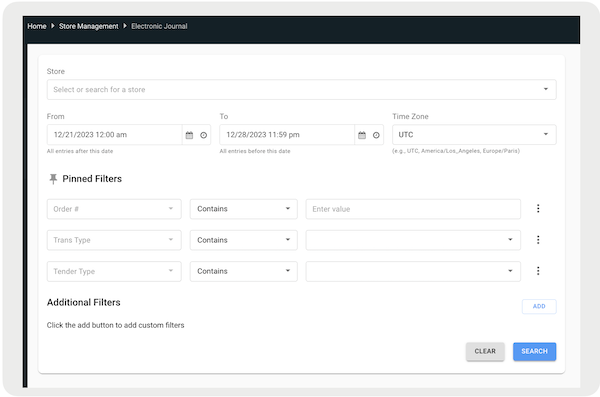Click Electronic Journal breadcrumb item

[159, 26]
